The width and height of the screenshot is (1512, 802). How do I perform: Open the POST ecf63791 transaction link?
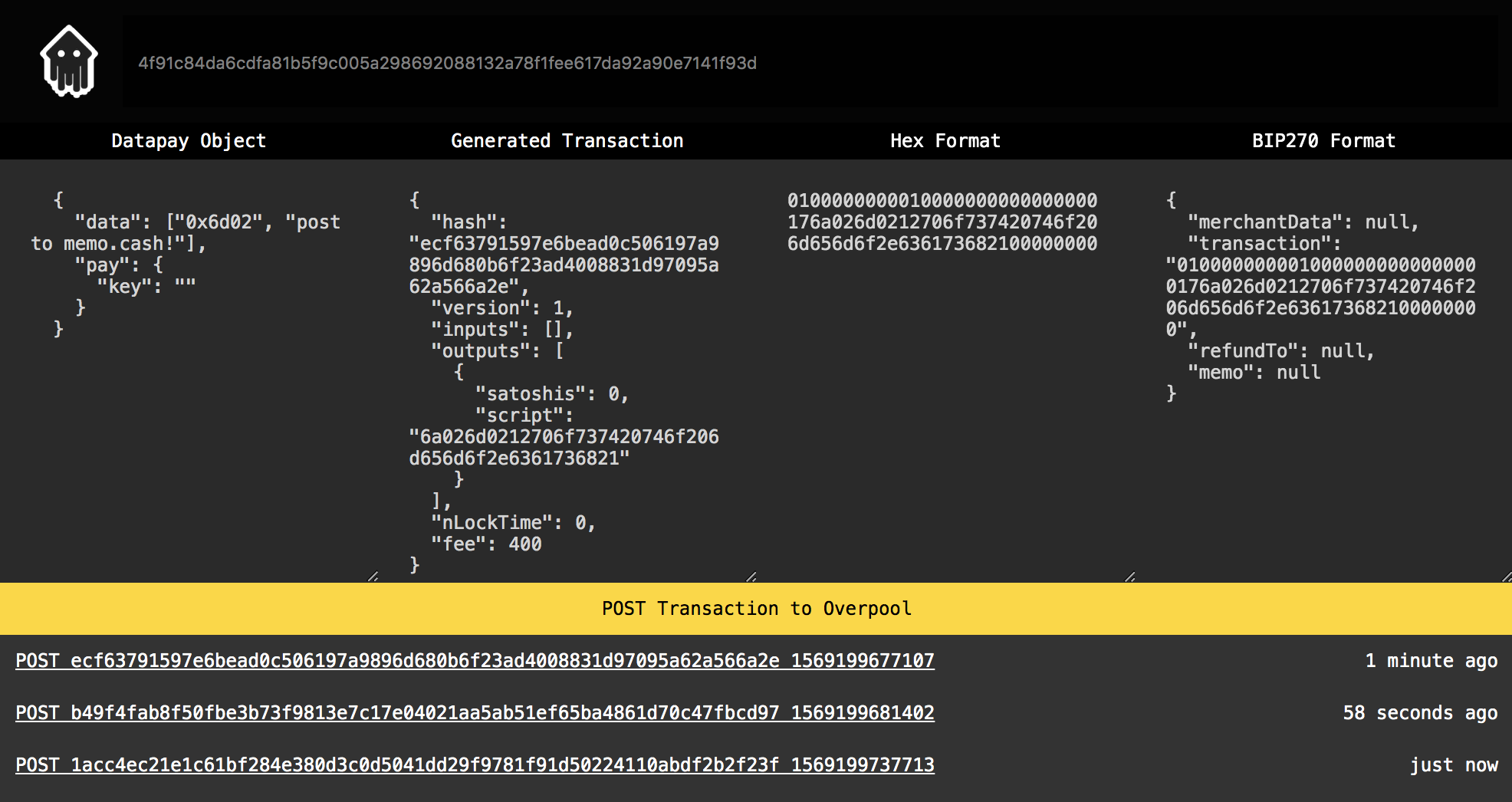[474, 660]
